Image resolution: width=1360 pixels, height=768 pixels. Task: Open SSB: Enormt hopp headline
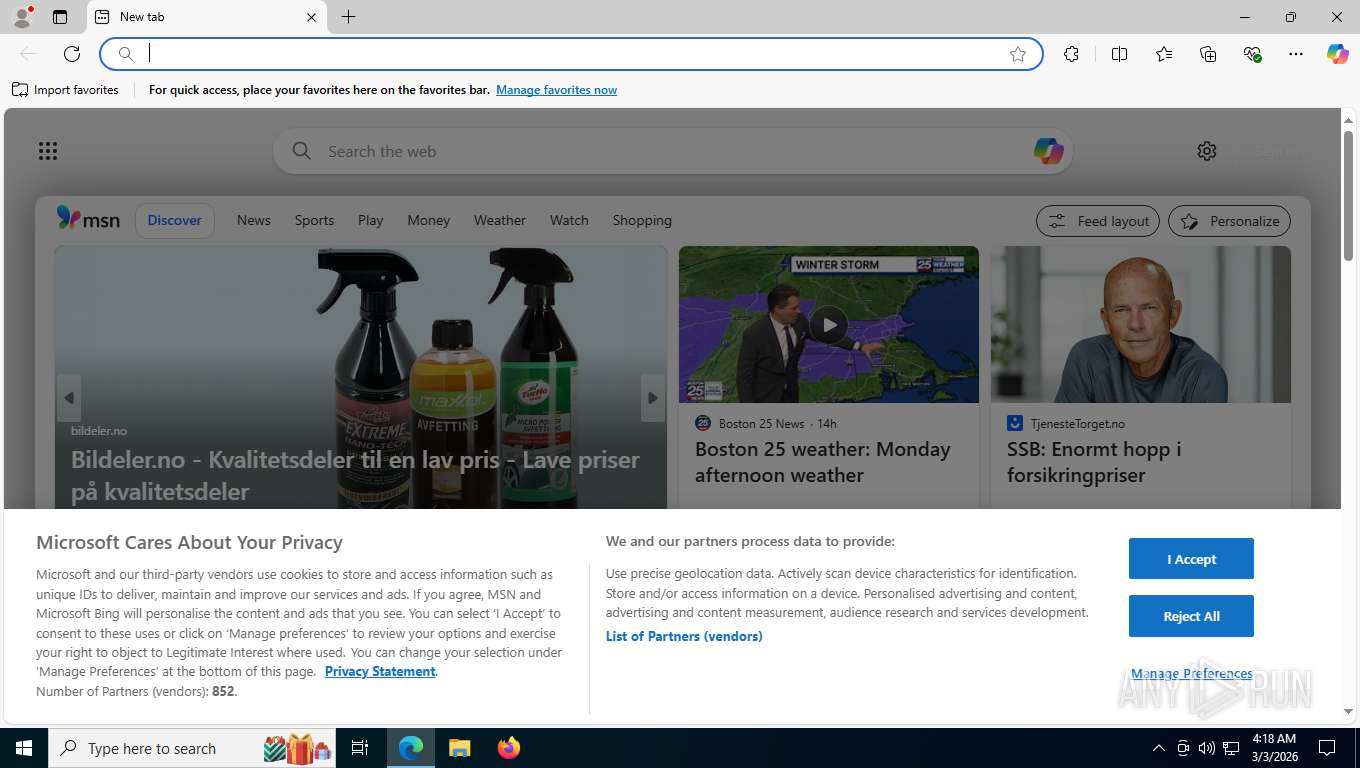(1094, 462)
